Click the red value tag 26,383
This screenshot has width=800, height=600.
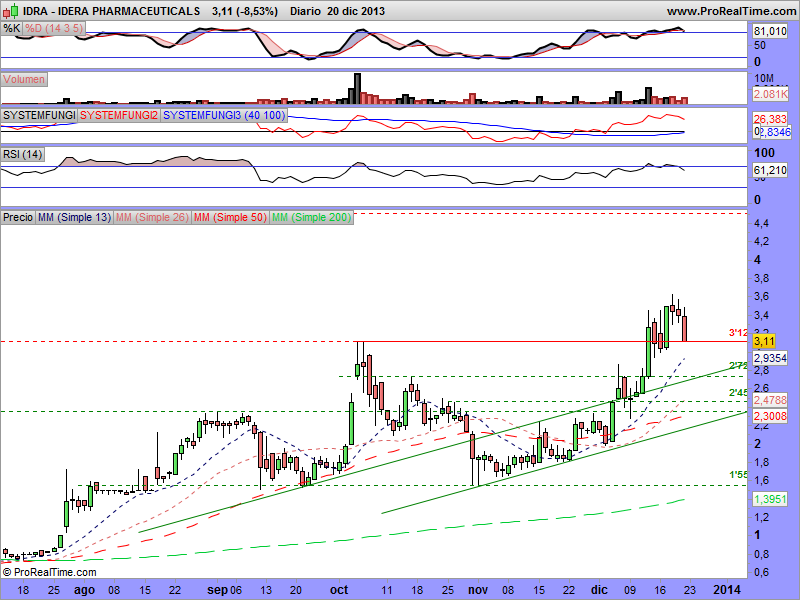770,119
